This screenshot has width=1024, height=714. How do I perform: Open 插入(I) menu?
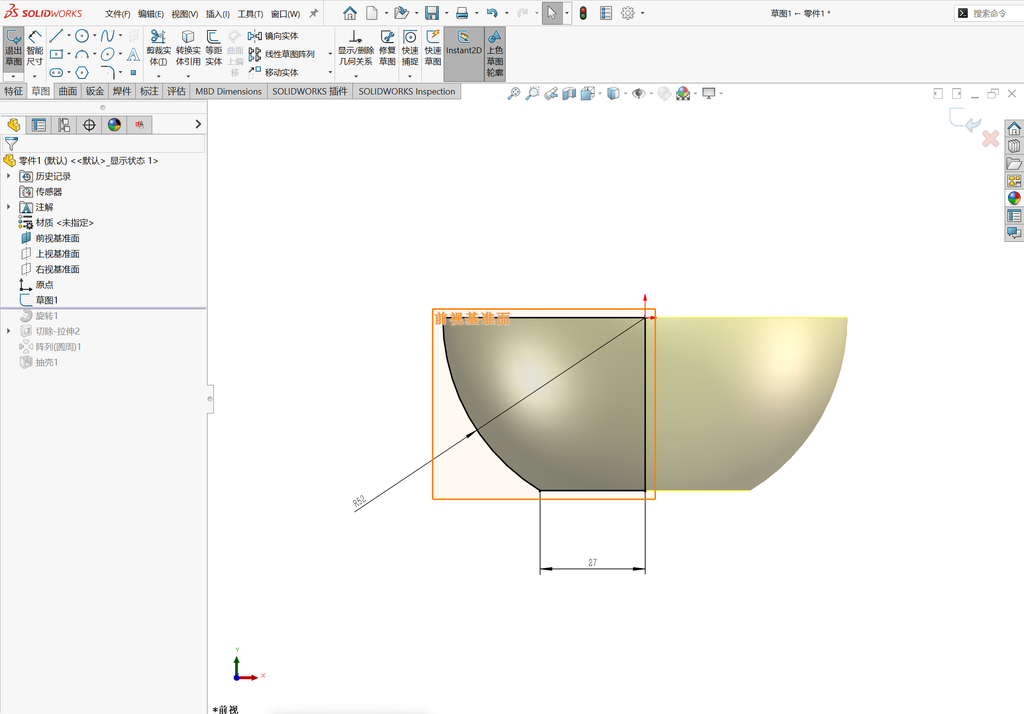tap(217, 14)
